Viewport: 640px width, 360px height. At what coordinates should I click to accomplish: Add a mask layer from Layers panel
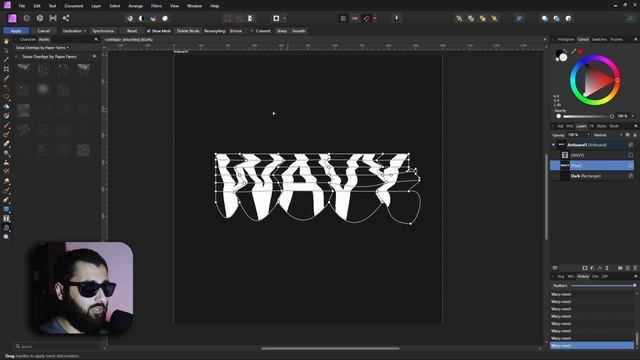[x=585, y=268]
